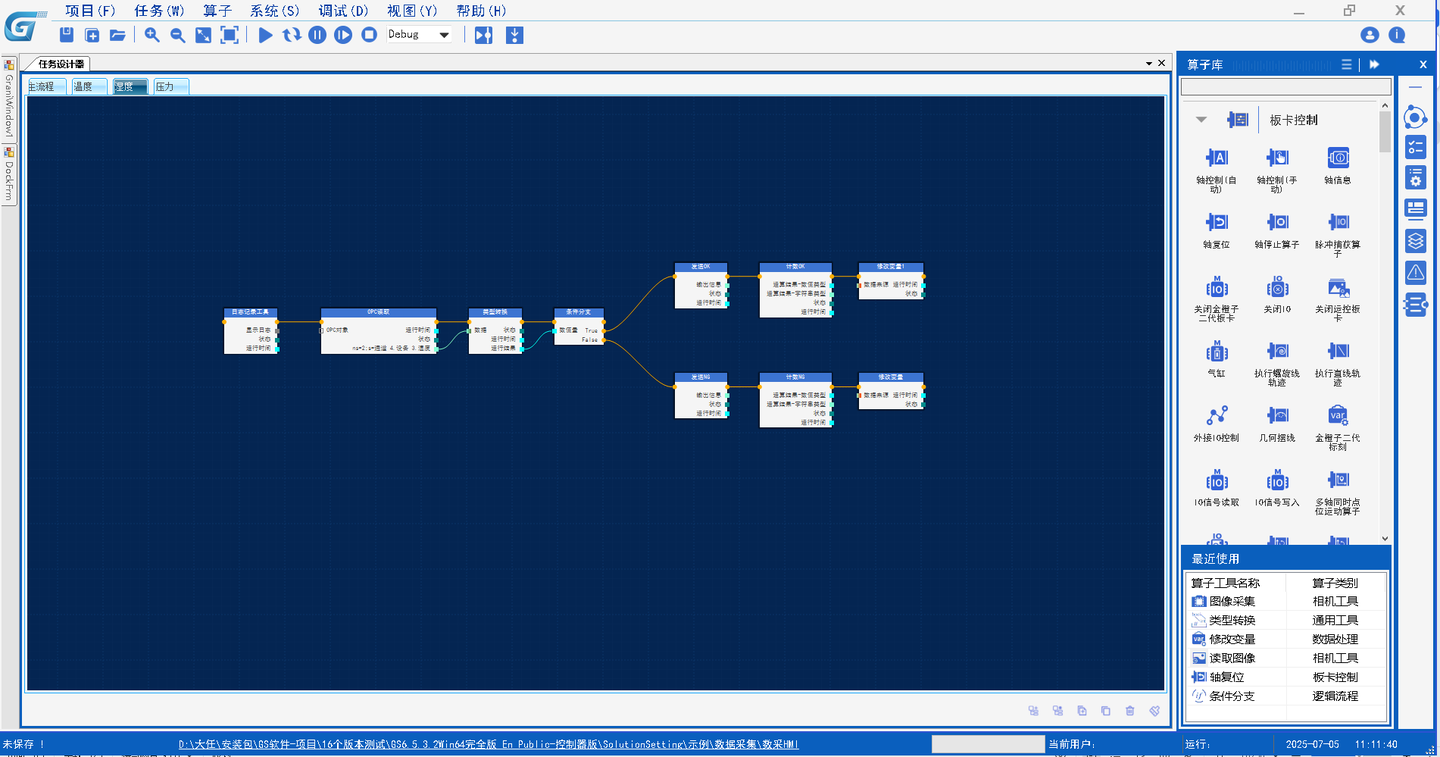The width and height of the screenshot is (1440, 757).
Task: Zoom out of the task canvas
Action: click(x=177, y=35)
